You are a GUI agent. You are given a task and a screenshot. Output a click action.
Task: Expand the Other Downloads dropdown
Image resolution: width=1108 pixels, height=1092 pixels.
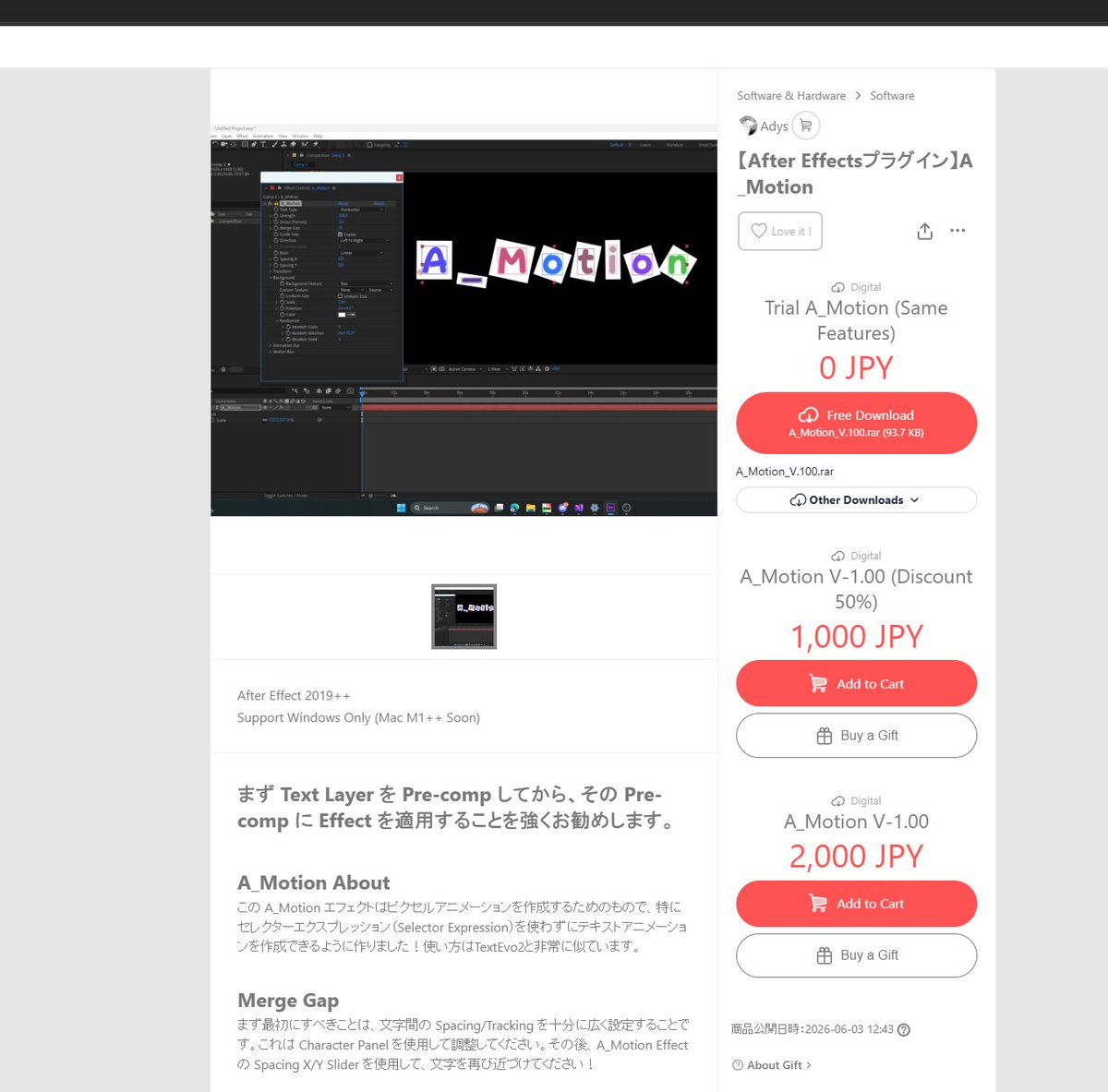856,500
